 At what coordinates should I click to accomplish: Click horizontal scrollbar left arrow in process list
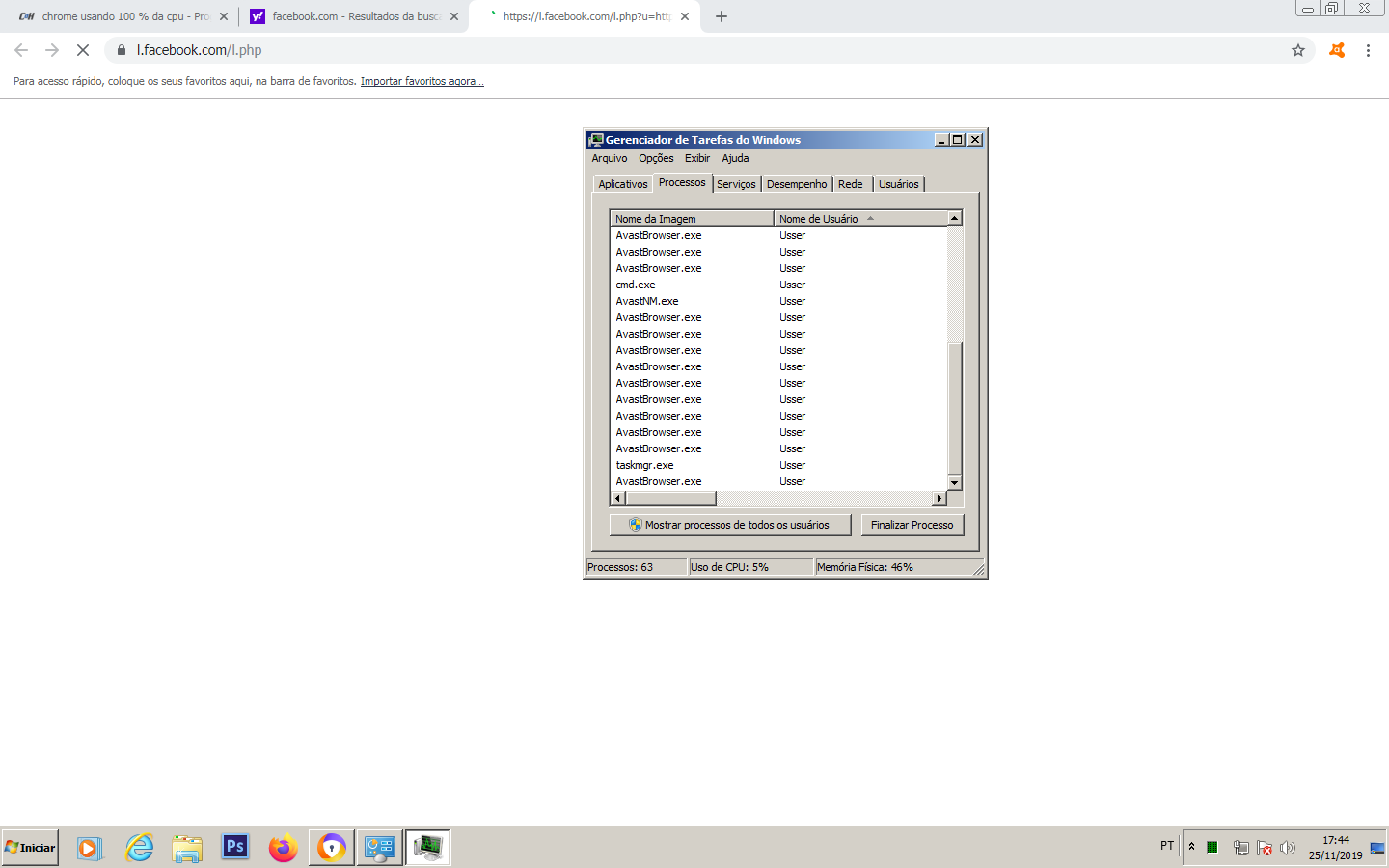618,499
